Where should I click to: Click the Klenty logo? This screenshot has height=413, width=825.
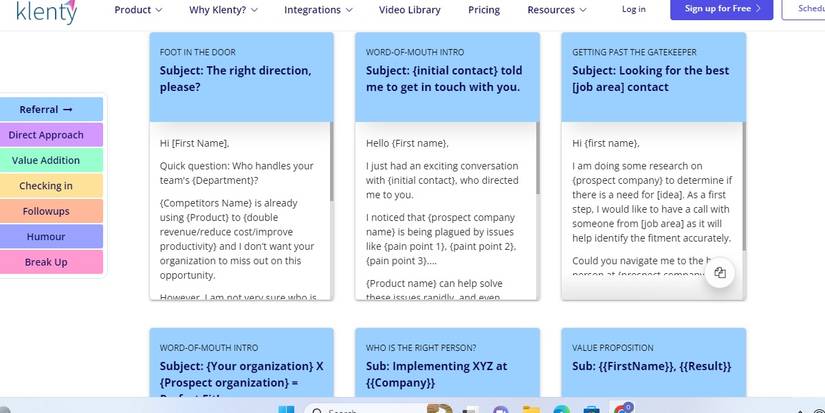click(44, 10)
